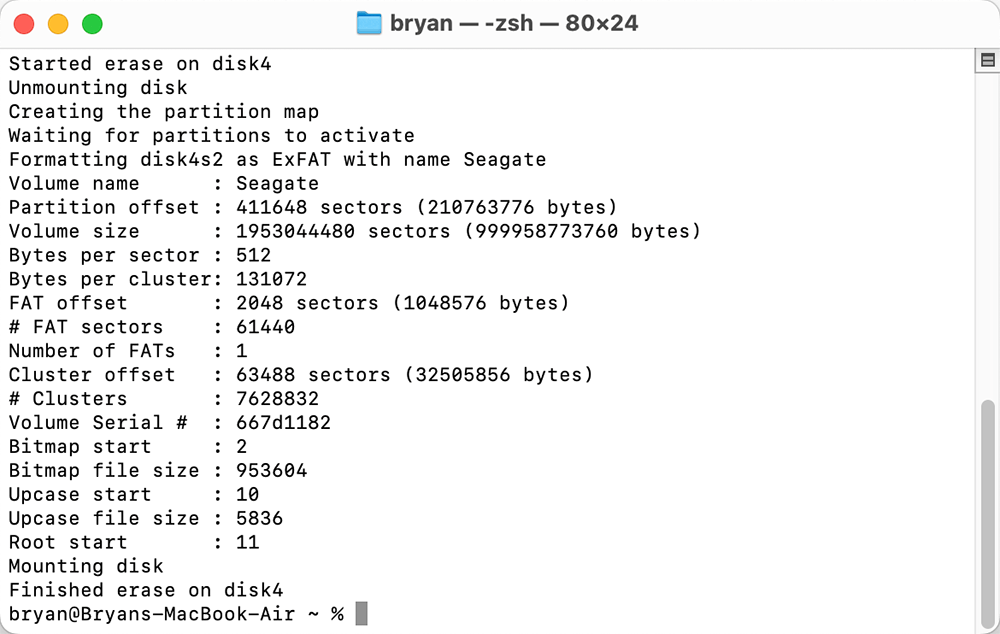Click the number of clusters value "7628832"
1000x634 pixels.
277,399
